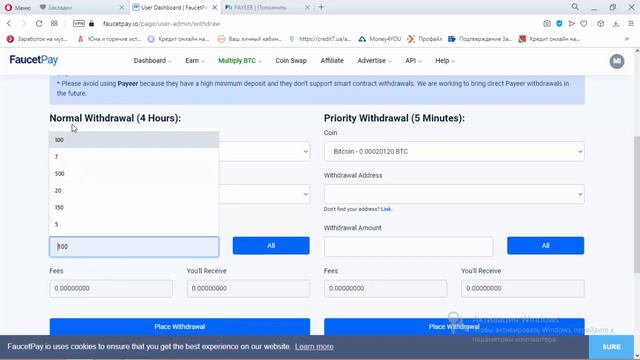Viewport: 640px width, 360px height.
Task: Go to the Affiliate page
Action: coord(332,60)
